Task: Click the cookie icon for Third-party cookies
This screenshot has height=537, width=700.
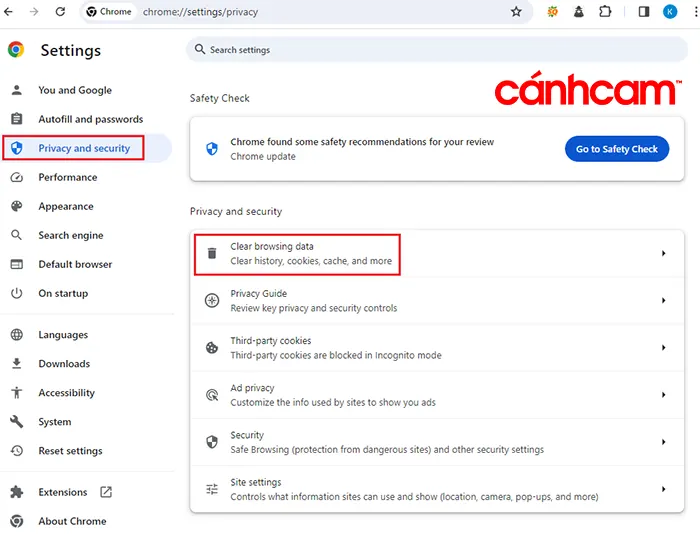Action: point(212,348)
